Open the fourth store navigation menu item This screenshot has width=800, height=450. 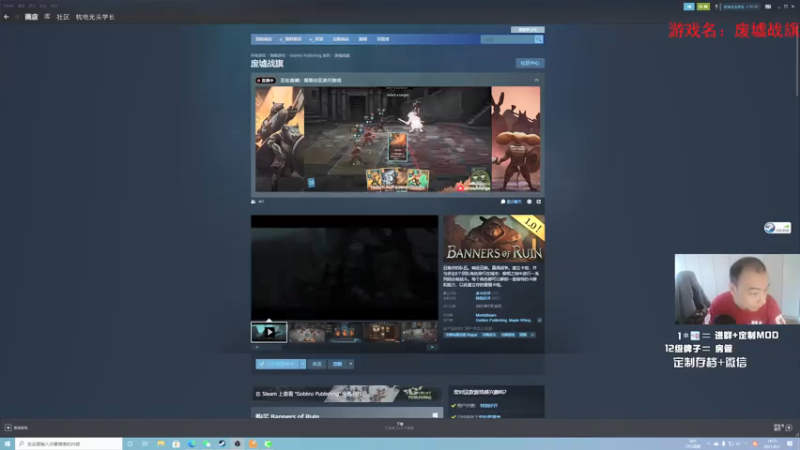[340, 39]
